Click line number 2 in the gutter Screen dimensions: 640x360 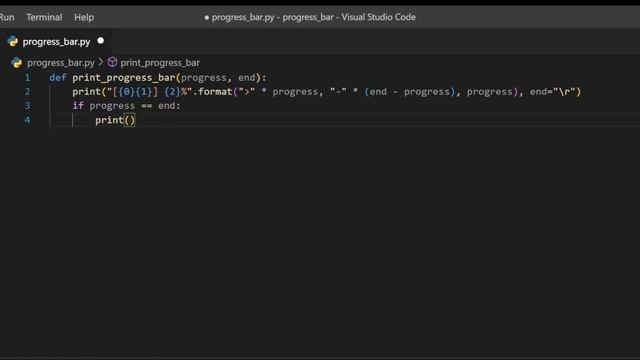(27, 91)
